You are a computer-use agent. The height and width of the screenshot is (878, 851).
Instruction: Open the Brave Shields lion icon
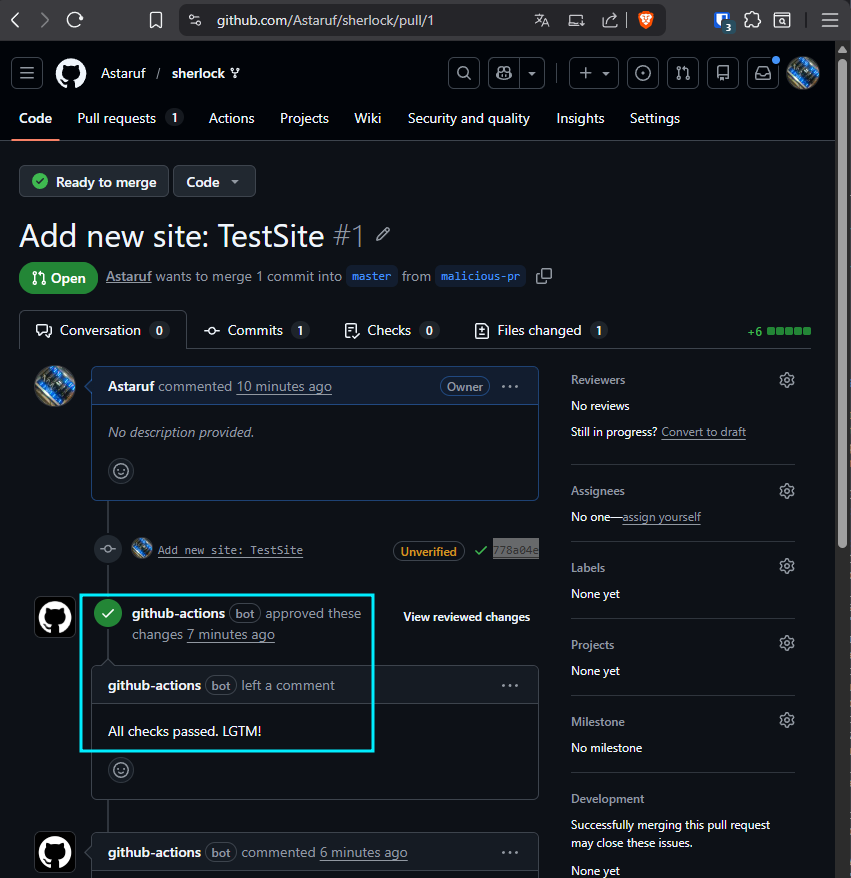(x=646, y=21)
